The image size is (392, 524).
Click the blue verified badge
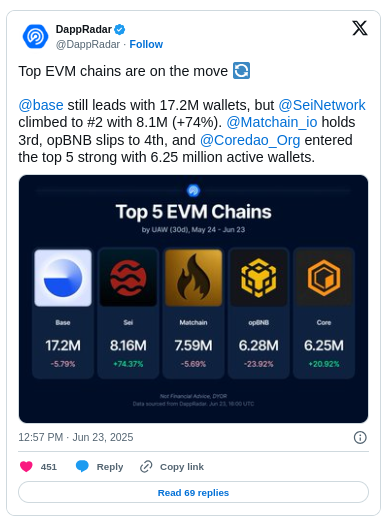120,30
